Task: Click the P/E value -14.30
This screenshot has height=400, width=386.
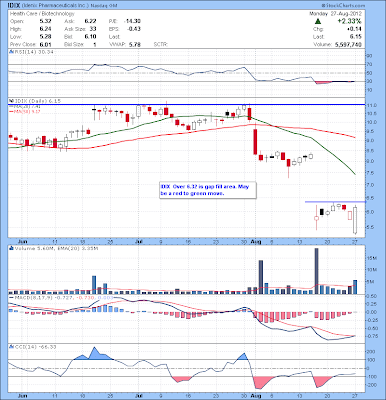Action: (132, 21)
